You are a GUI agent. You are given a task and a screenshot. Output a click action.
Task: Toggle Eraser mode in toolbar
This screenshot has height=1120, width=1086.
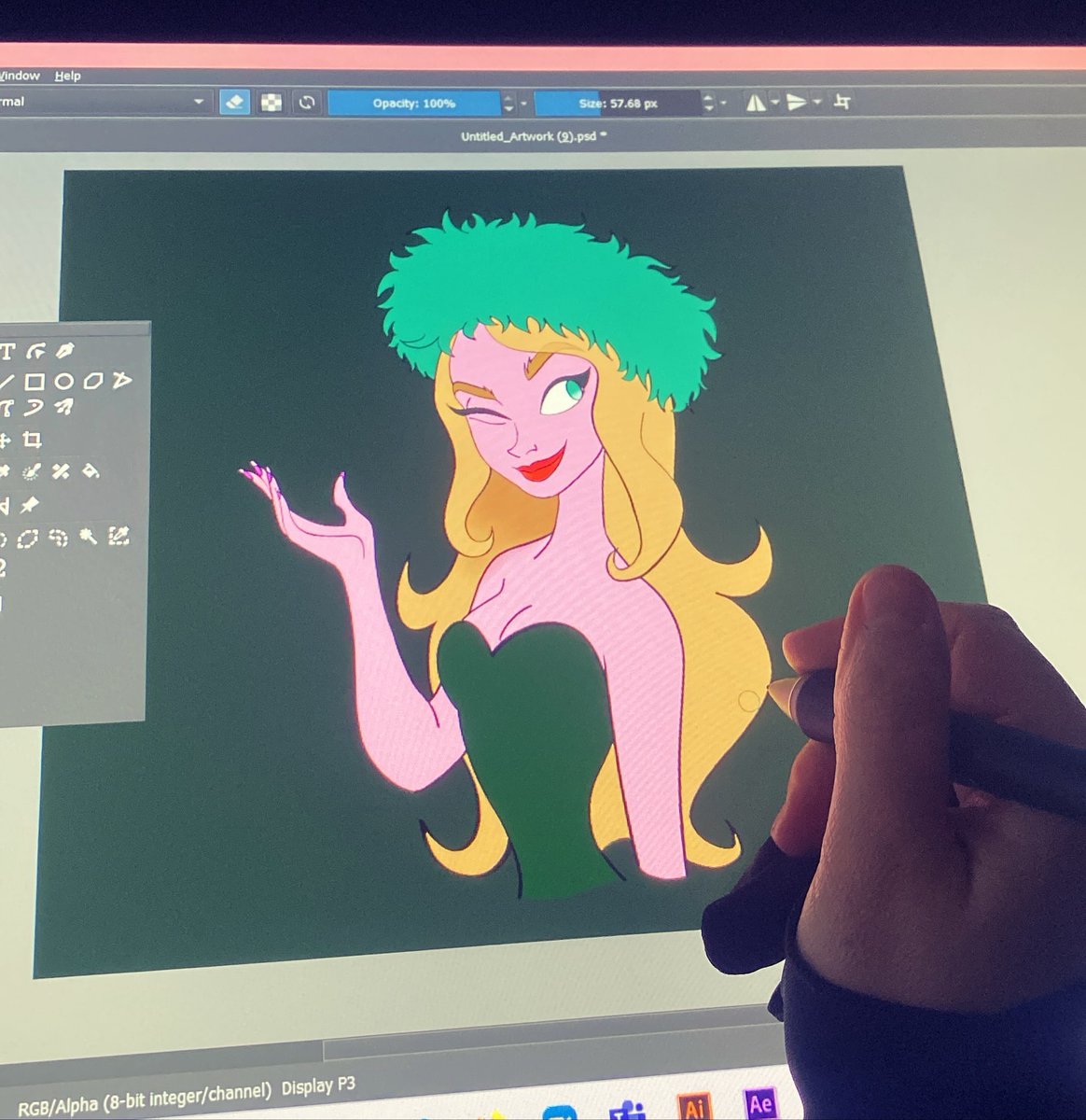(234, 102)
